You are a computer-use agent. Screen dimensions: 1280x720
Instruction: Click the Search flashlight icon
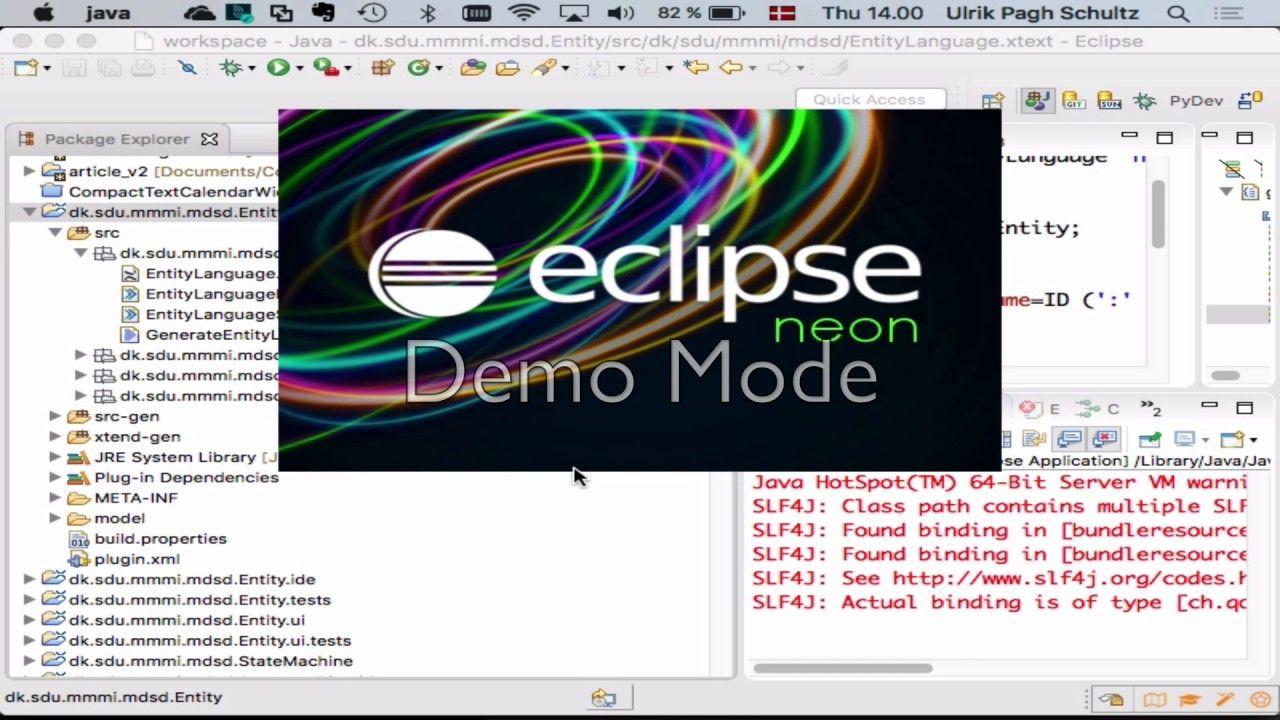543,68
